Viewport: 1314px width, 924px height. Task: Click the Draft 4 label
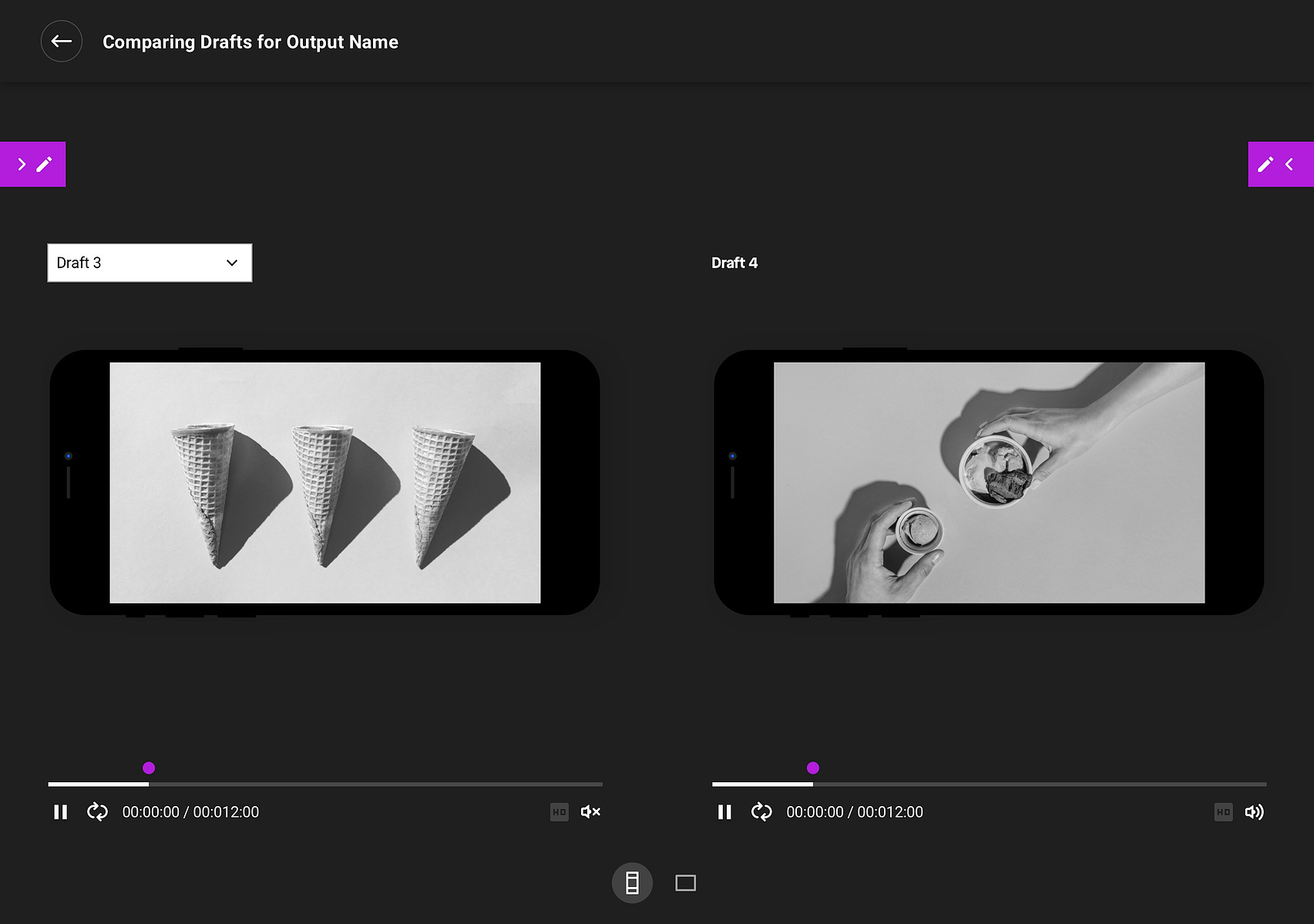[x=734, y=263]
